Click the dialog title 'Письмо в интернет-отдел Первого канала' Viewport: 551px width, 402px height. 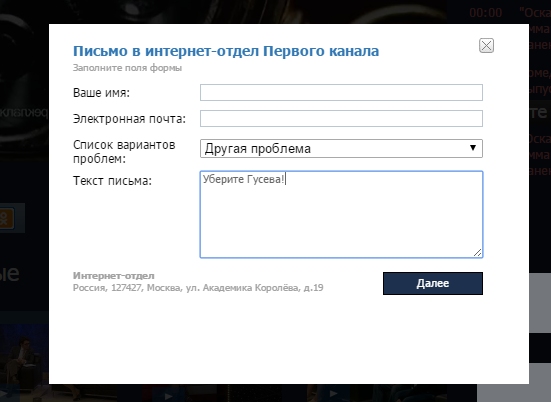pos(226,51)
